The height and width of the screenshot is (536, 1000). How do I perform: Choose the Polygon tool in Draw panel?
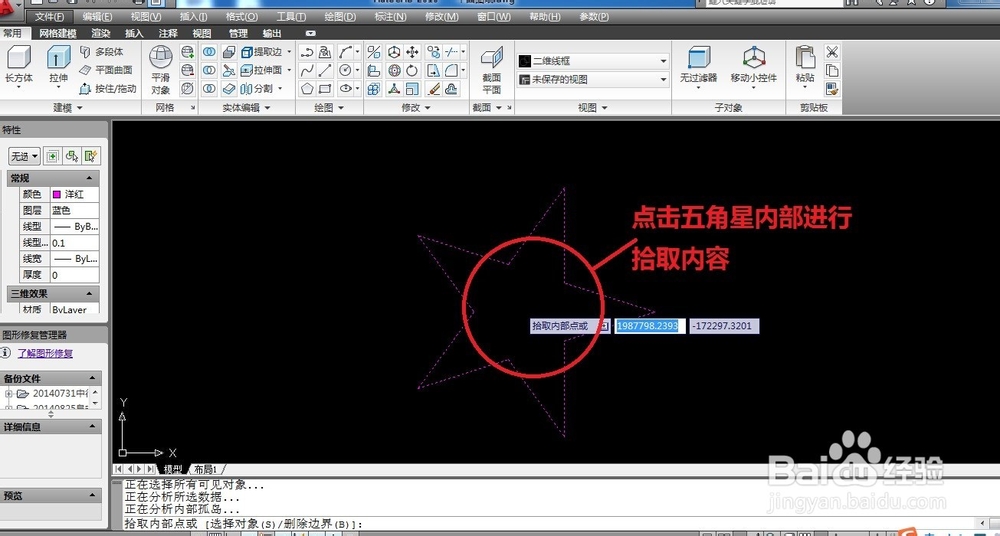307,89
